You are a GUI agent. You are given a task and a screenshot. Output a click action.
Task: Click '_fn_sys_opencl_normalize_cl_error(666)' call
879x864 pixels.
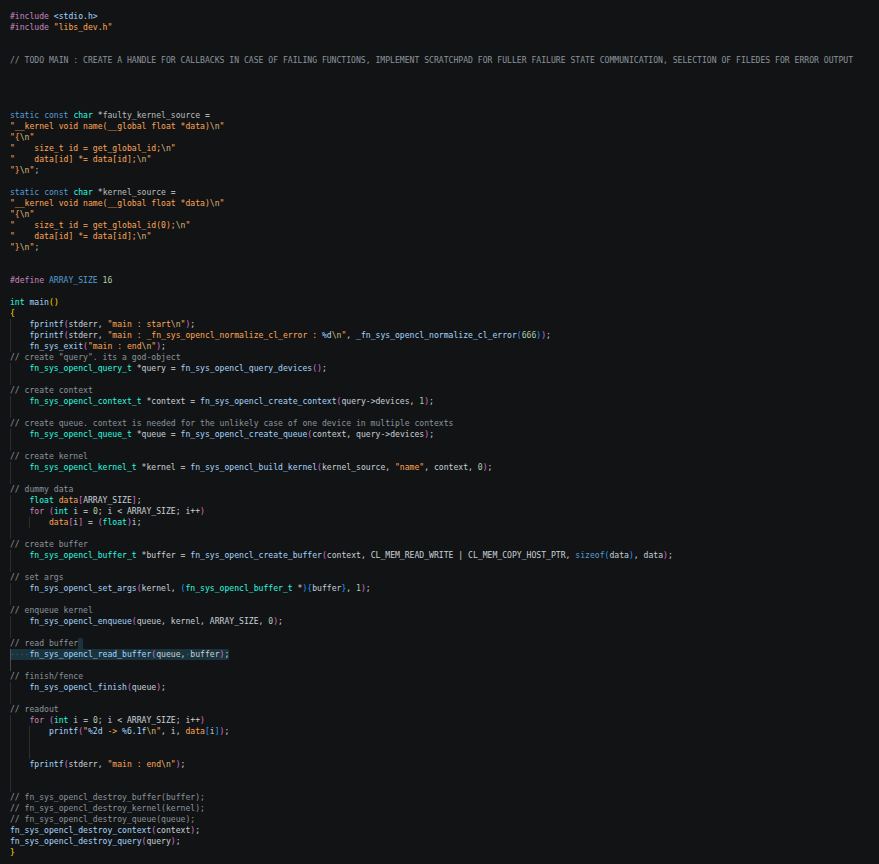[x=451, y=335]
